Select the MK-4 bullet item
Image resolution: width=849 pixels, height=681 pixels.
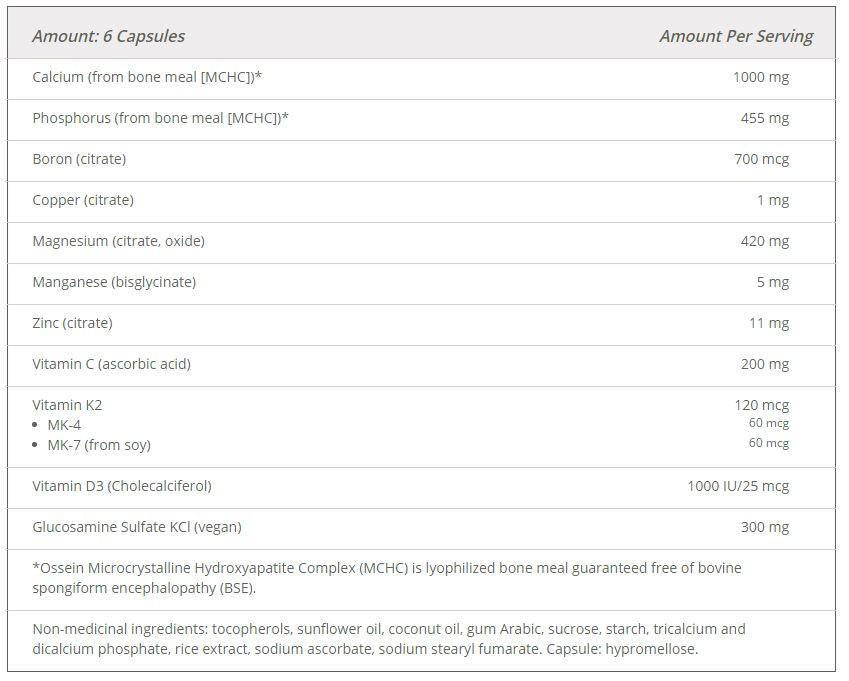(x=64, y=425)
